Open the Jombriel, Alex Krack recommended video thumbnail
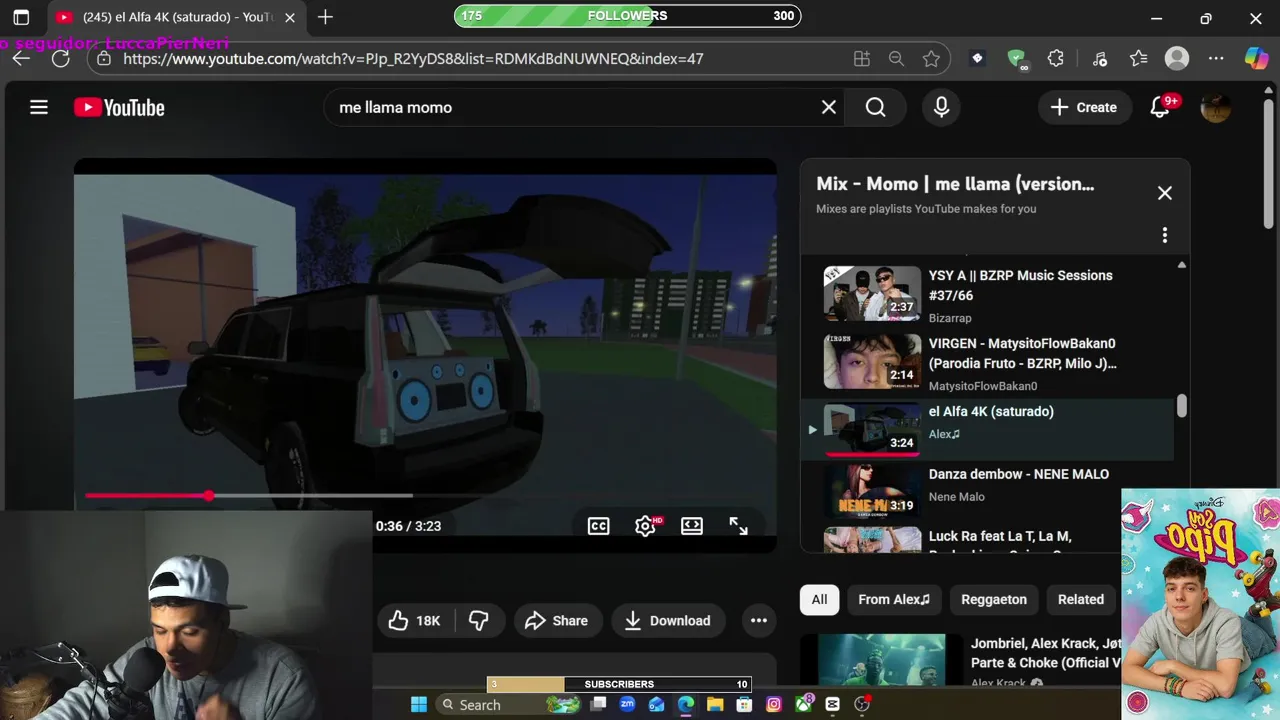 click(x=882, y=661)
